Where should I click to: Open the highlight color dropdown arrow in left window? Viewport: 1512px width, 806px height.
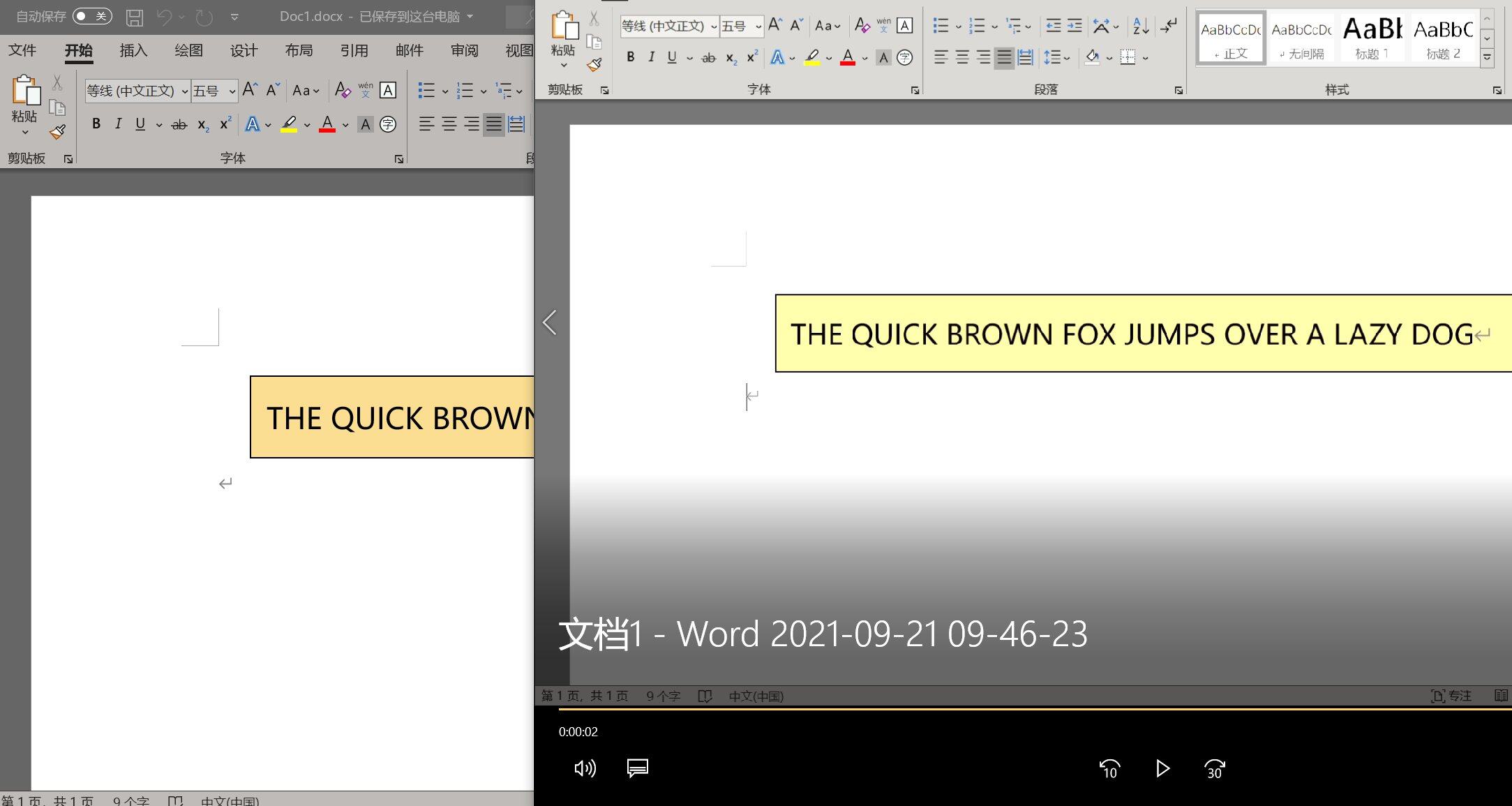(307, 125)
